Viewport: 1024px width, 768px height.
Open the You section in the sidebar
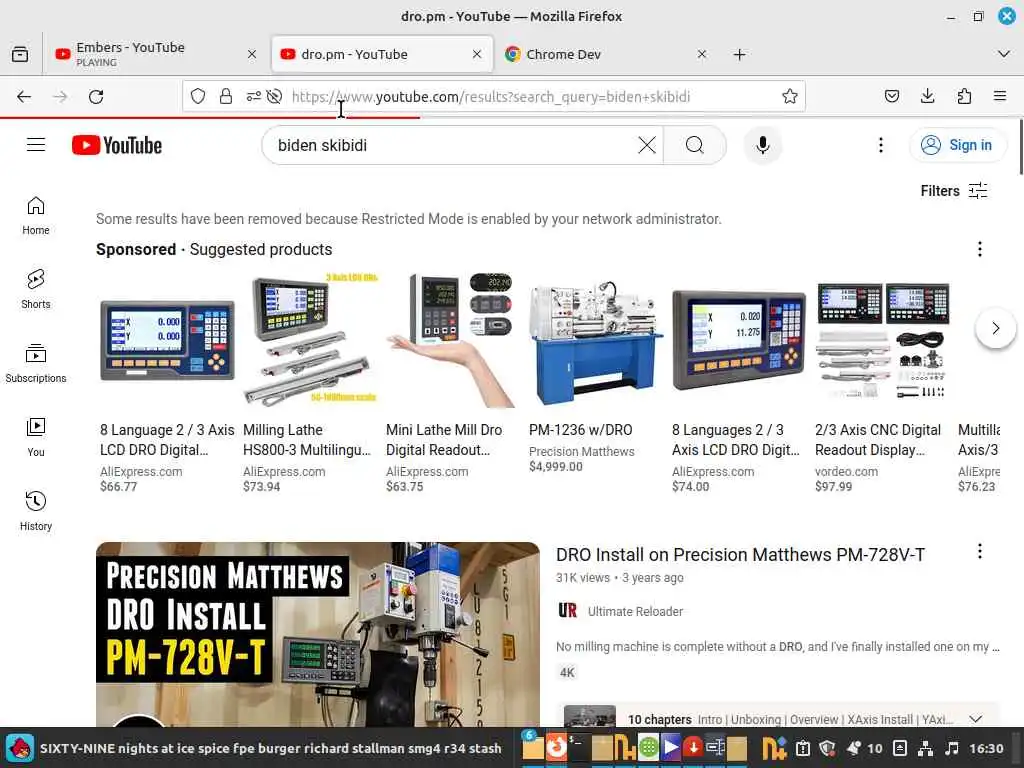click(36, 437)
